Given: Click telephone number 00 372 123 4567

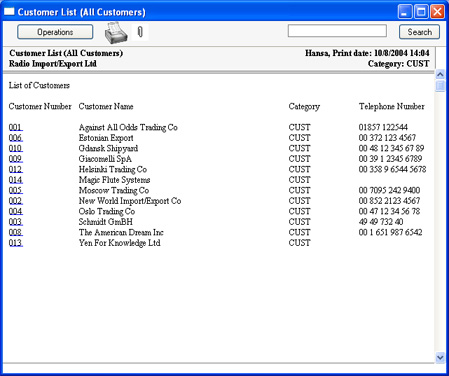Looking at the screenshot, I should [x=387, y=138].
